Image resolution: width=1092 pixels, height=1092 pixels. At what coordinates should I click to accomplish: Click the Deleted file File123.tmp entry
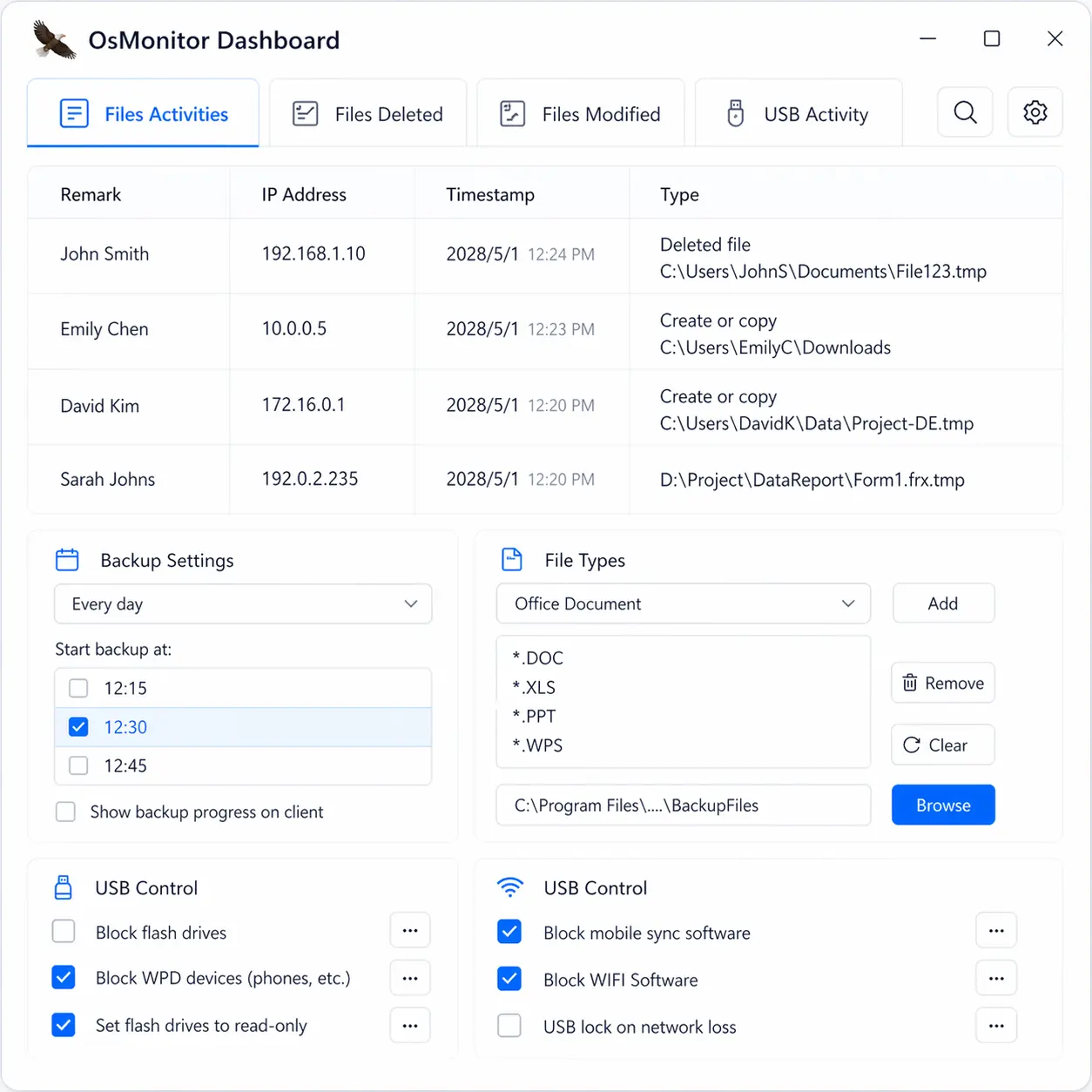(x=823, y=258)
